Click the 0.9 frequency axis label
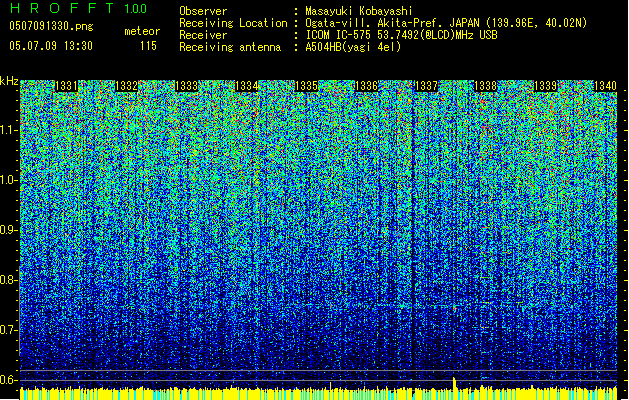Viewport: 629px width, 400px height. point(8,230)
